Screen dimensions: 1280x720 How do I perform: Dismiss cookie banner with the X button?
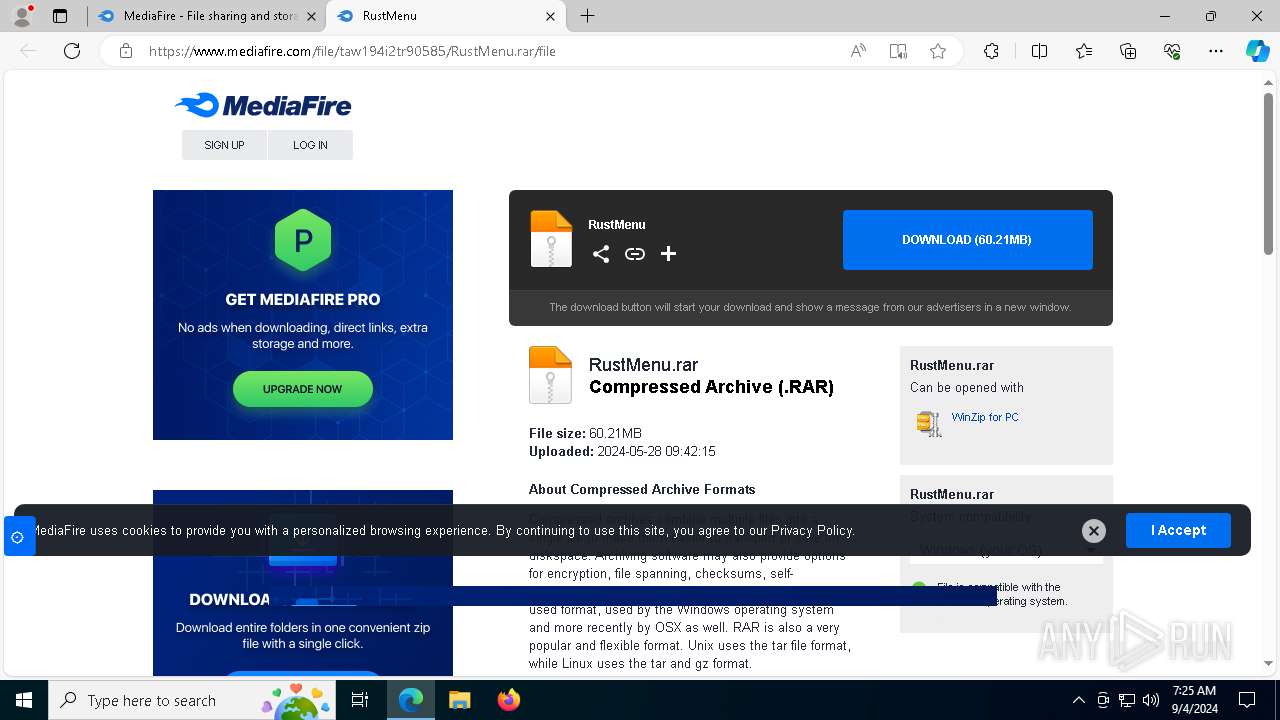[x=1094, y=531]
